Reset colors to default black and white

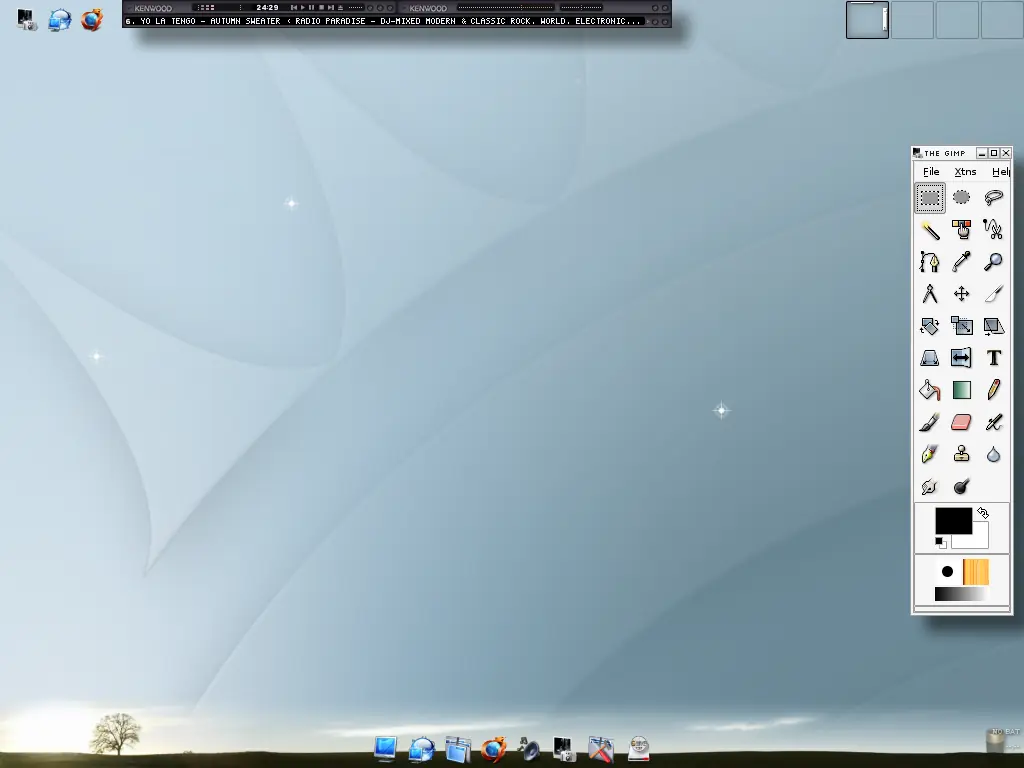point(940,543)
